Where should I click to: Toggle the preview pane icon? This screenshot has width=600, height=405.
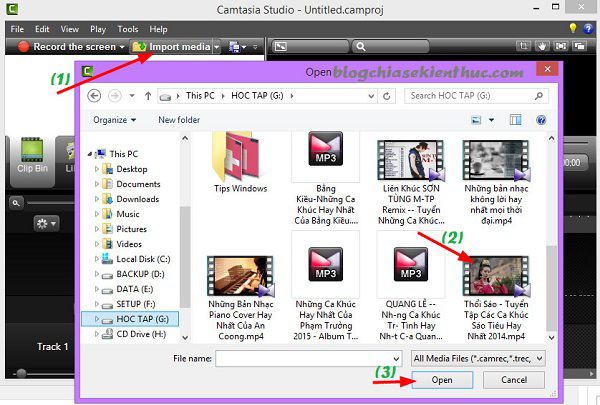[516, 120]
